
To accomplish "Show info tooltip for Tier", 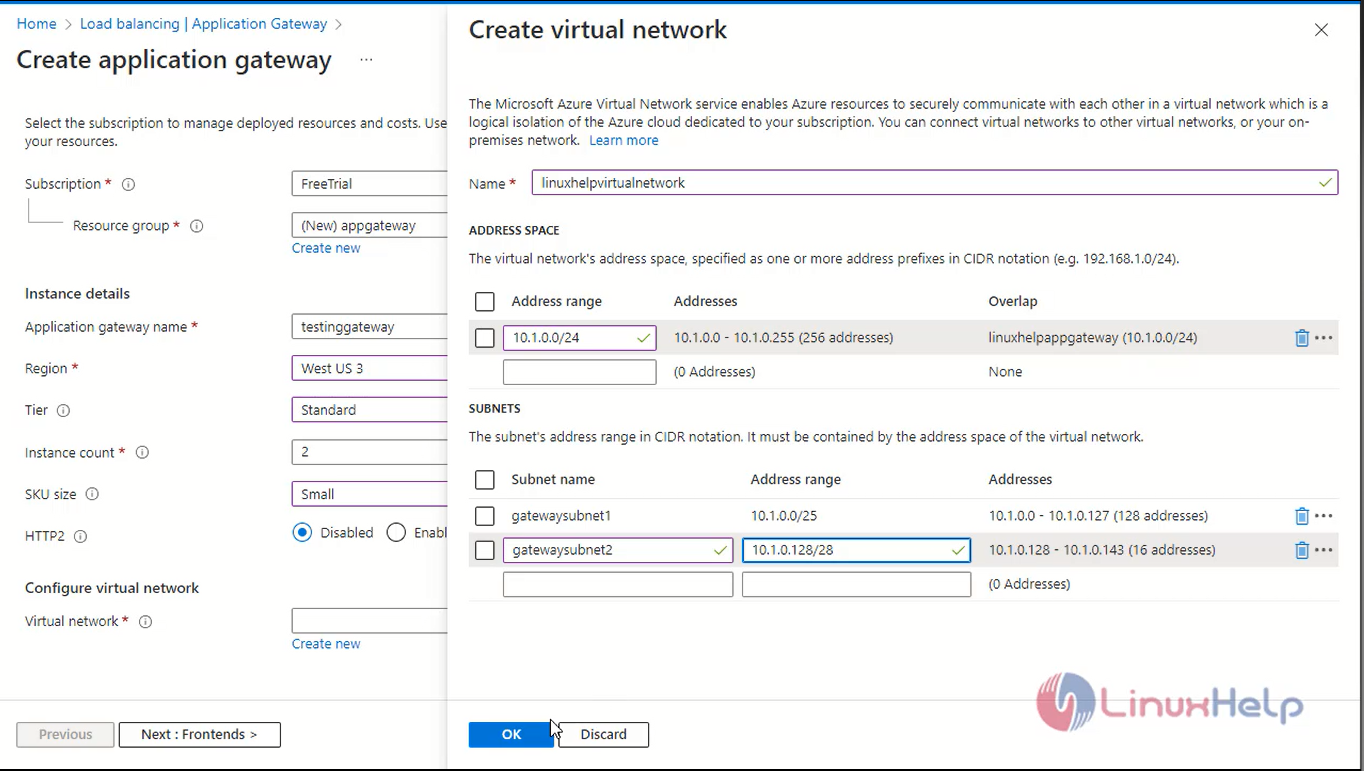I will point(64,411).
